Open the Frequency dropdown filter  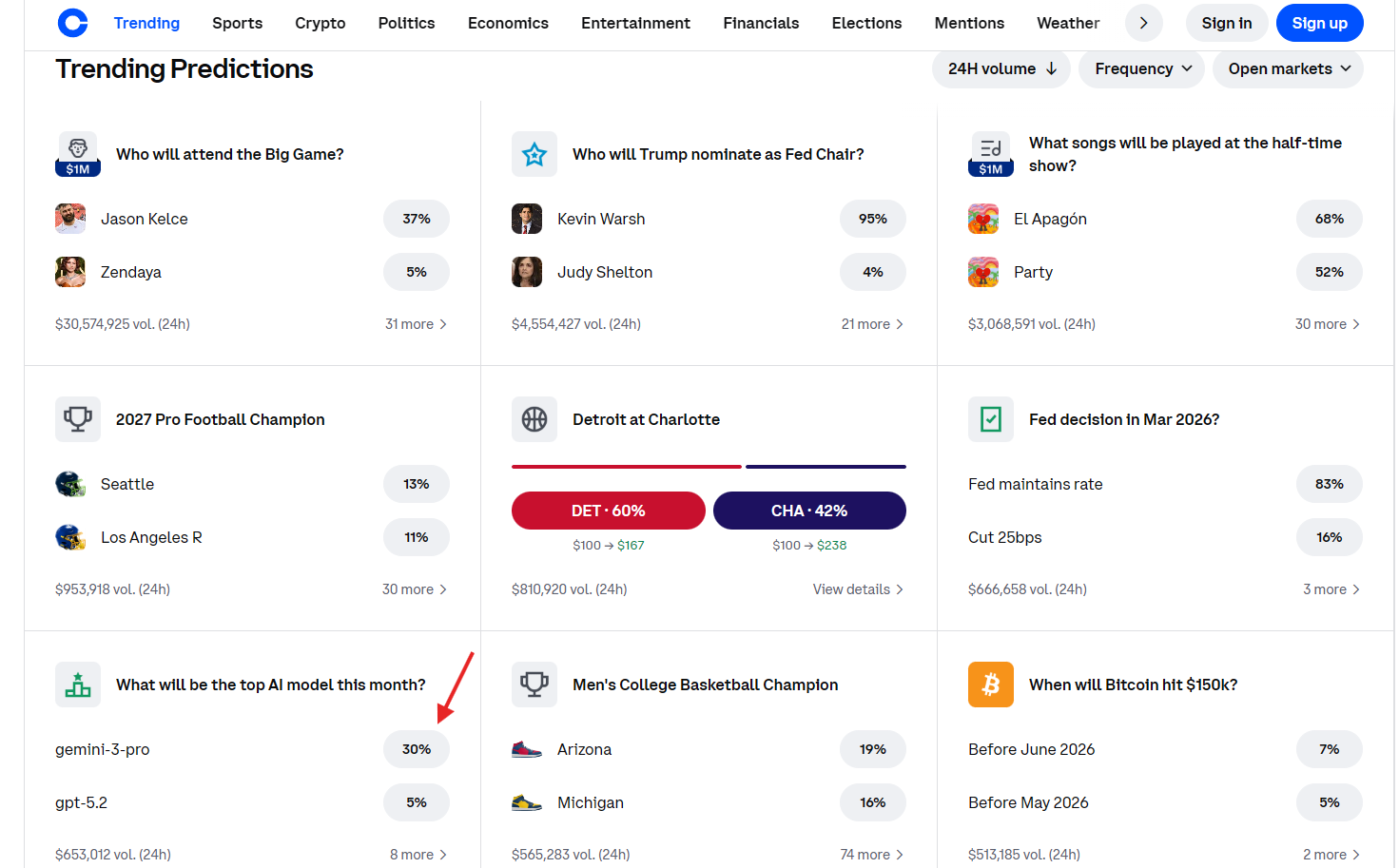pos(1141,68)
